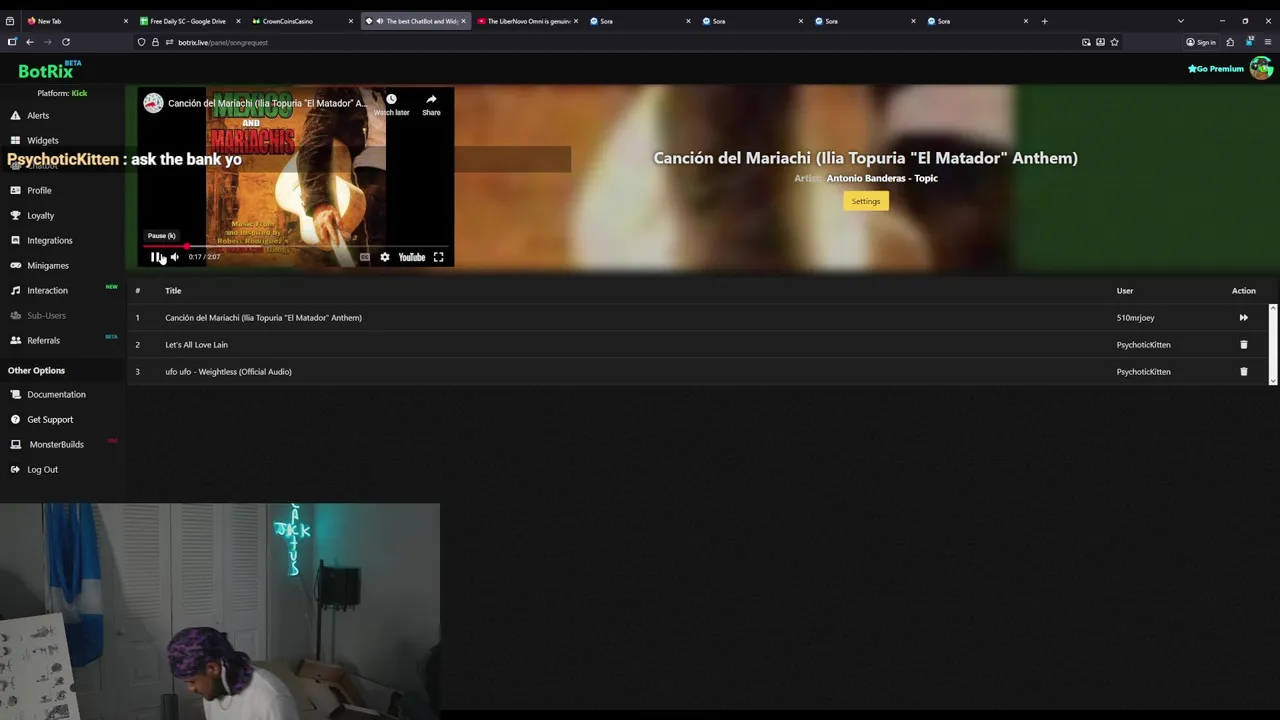Click the Get Support question icon
1280x720 pixels.
pos(16,419)
